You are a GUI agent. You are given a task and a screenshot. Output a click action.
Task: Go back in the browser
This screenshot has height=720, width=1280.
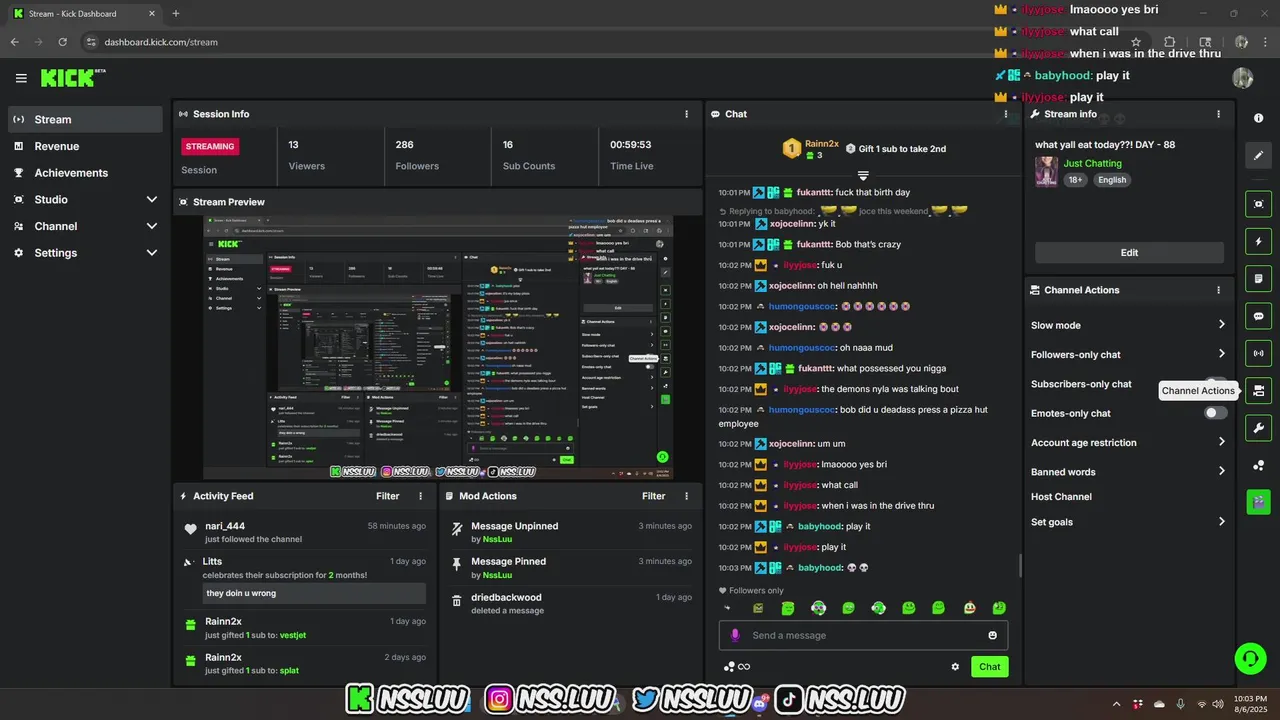coord(15,42)
